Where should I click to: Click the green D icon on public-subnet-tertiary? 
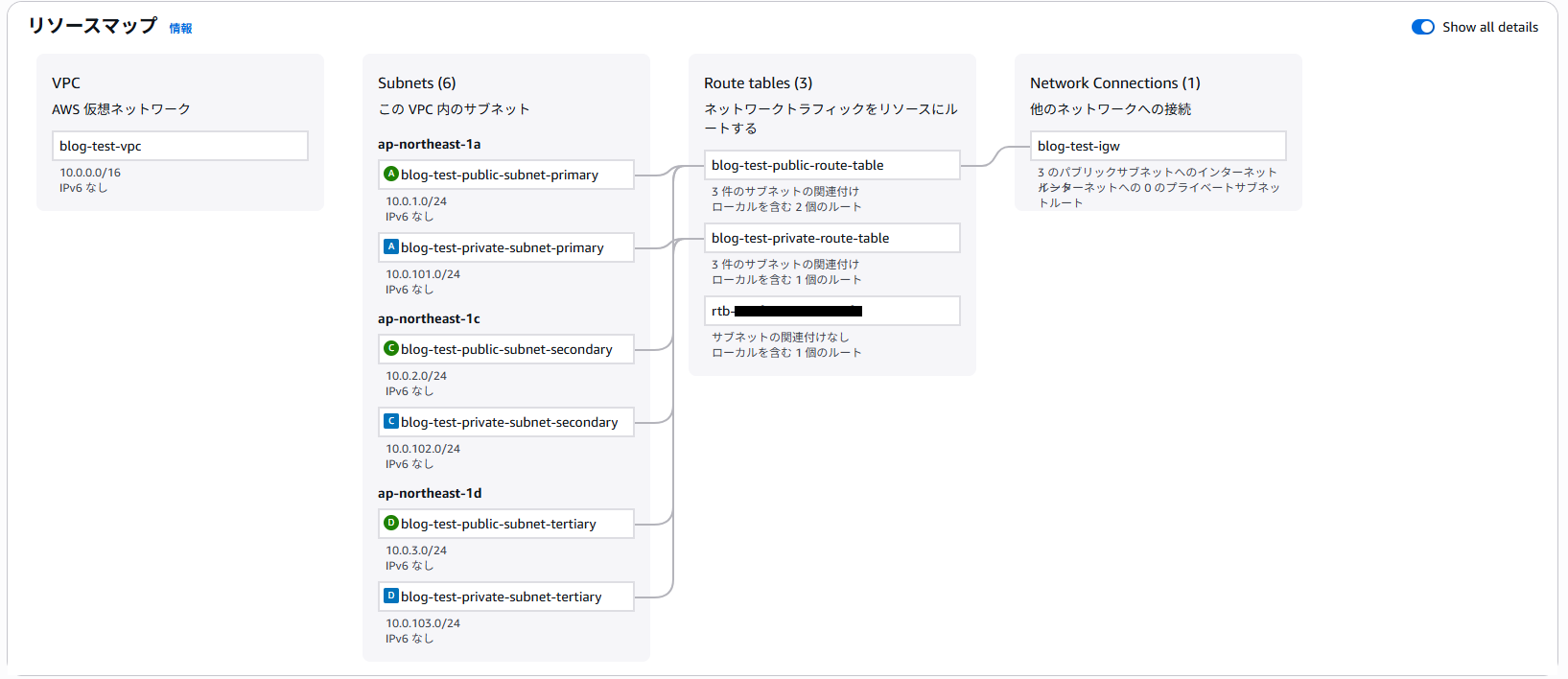[x=391, y=524]
